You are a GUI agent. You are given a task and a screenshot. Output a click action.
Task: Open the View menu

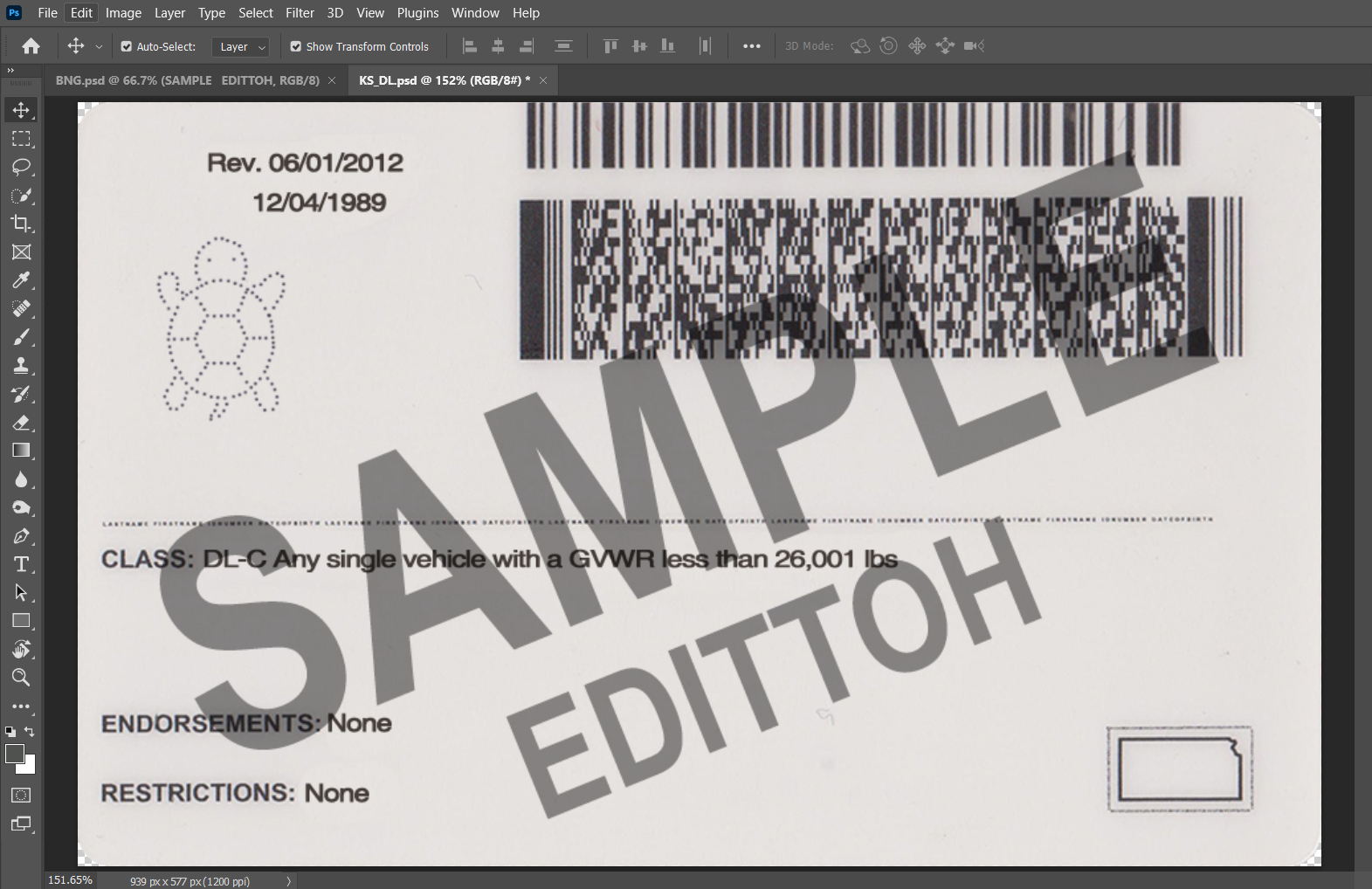click(370, 13)
